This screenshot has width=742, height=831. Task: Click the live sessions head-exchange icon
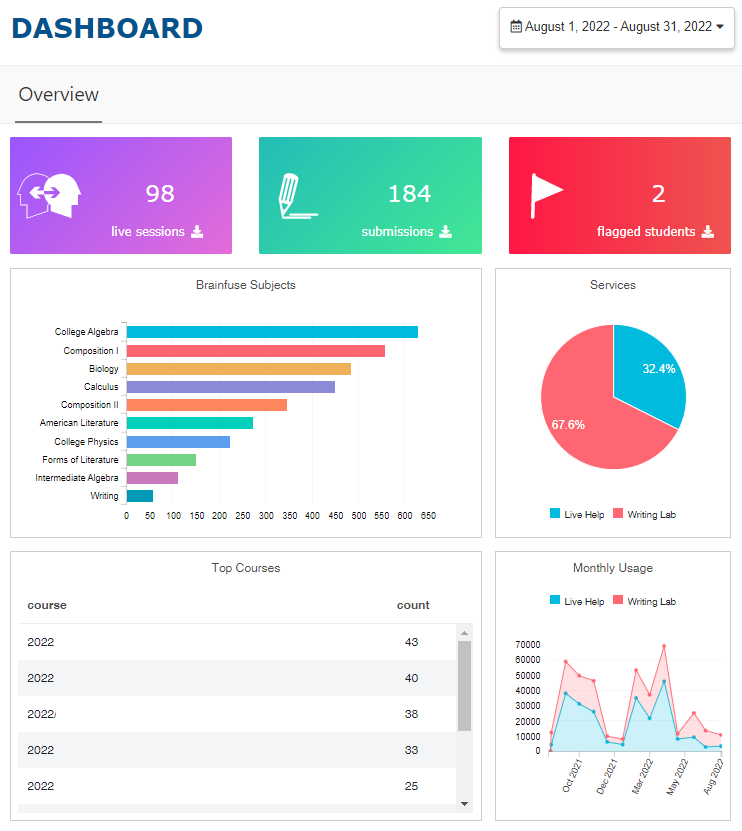click(50, 196)
